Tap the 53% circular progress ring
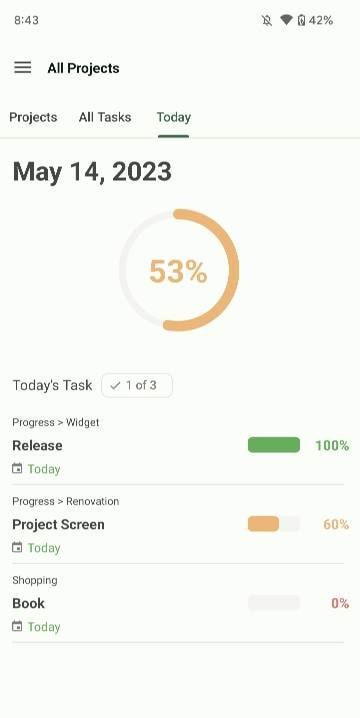The height and width of the screenshot is (718, 360). tap(179, 270)
